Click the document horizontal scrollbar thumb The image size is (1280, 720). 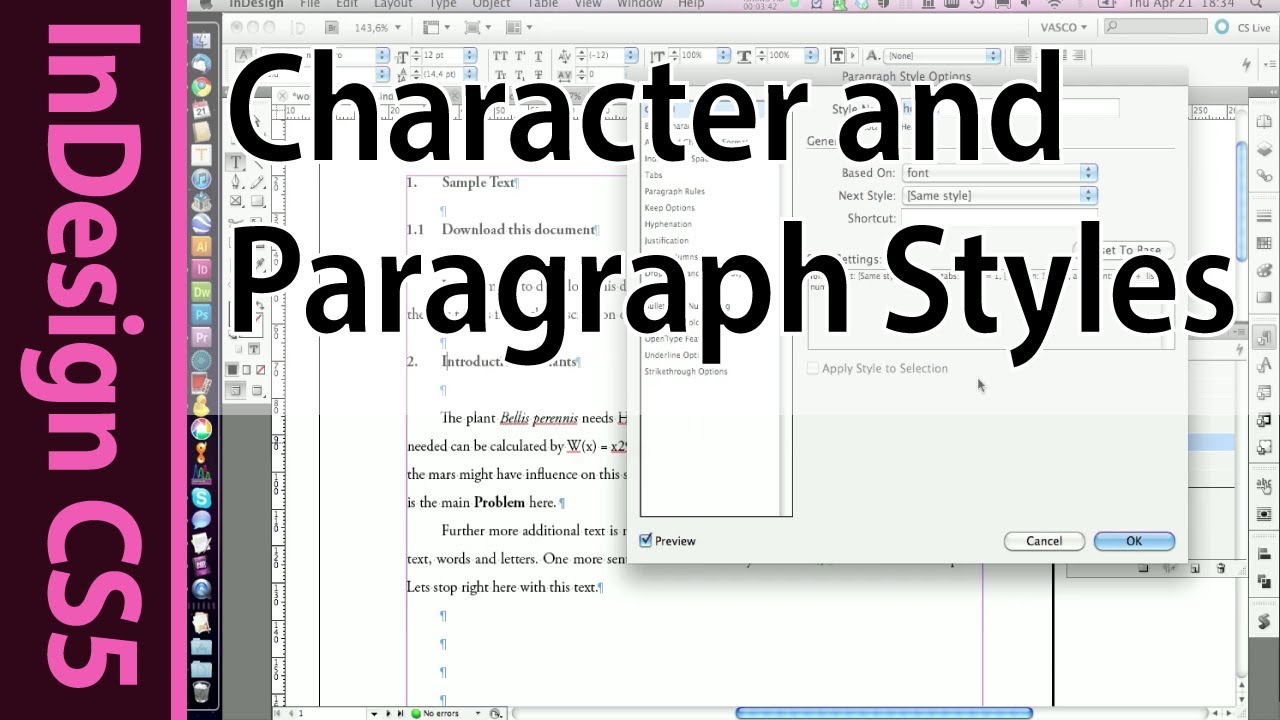(884, 713)
